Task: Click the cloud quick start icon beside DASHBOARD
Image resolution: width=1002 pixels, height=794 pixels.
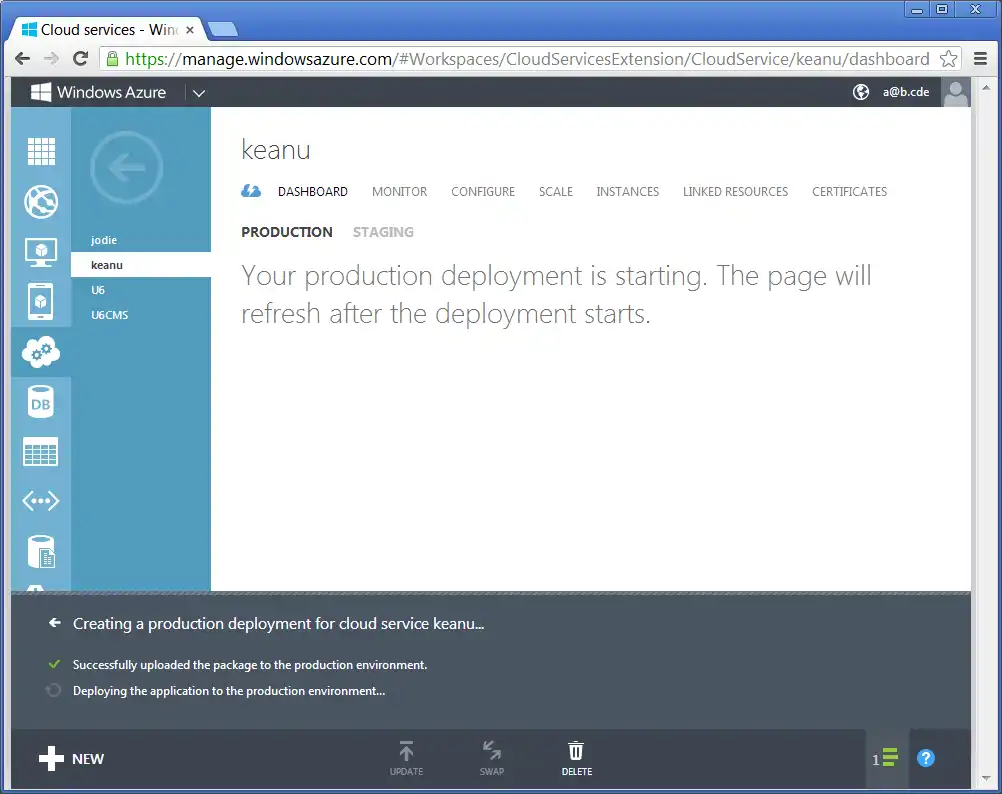Action: 251,190
